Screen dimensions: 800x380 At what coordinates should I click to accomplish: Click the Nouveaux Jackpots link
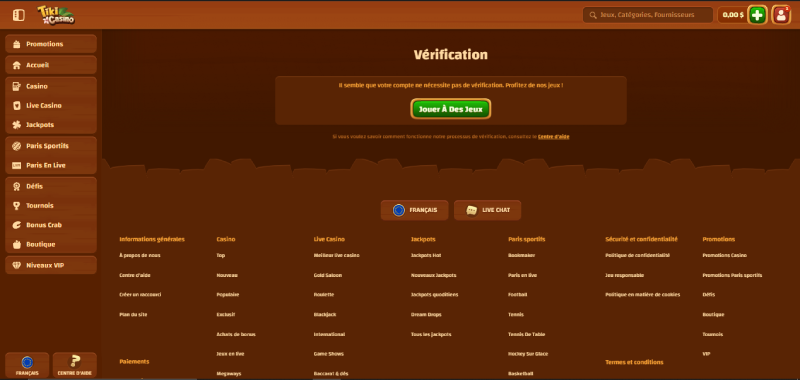click(x=434, y=275)
